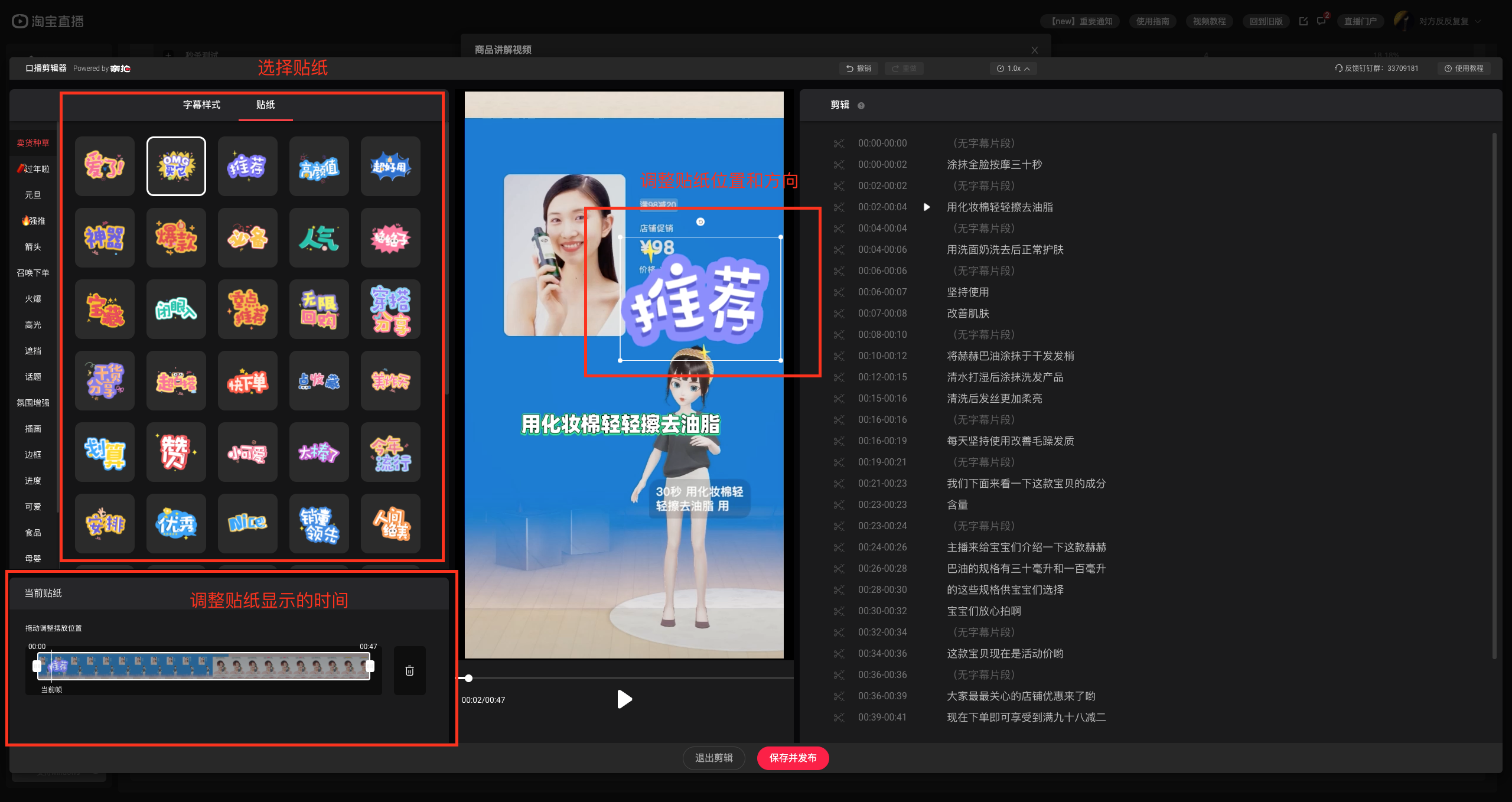Screen dimensions: 1512x802
Task: Switch to the 贴纸 tab
Action: point(265,105)
